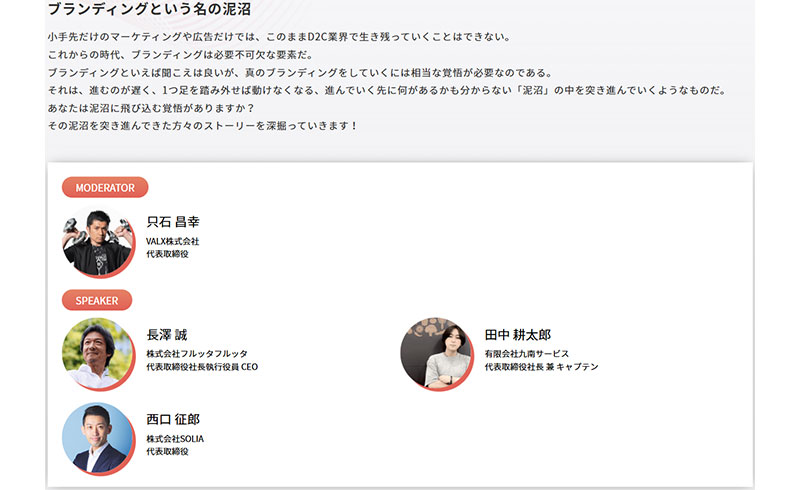Image resolution: width=800 pixels, height=490 pixels.
Task: Select the name 只石 昌幸
Action: coord(173,222)
